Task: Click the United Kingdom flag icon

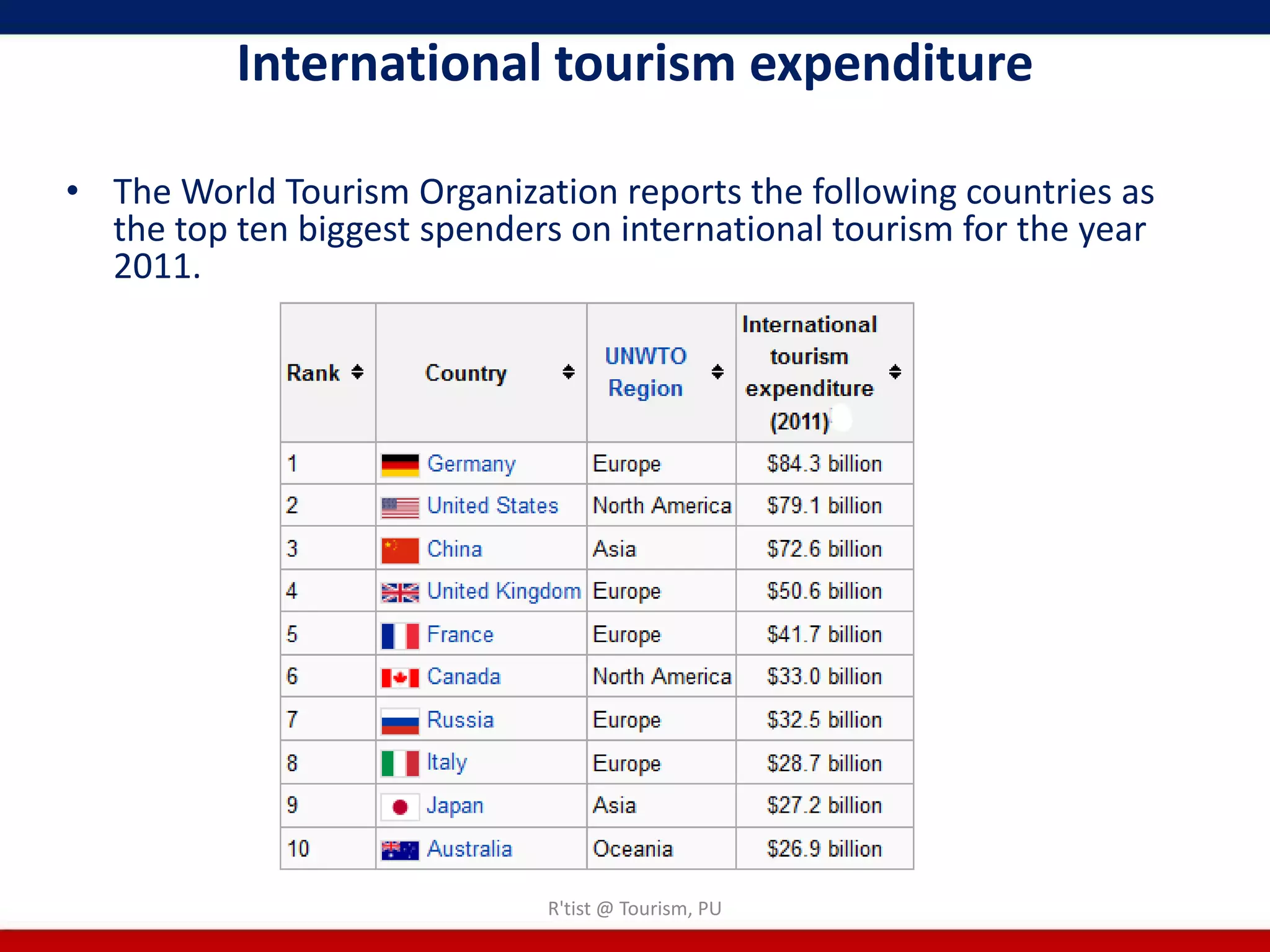Action: pos(400,593)
